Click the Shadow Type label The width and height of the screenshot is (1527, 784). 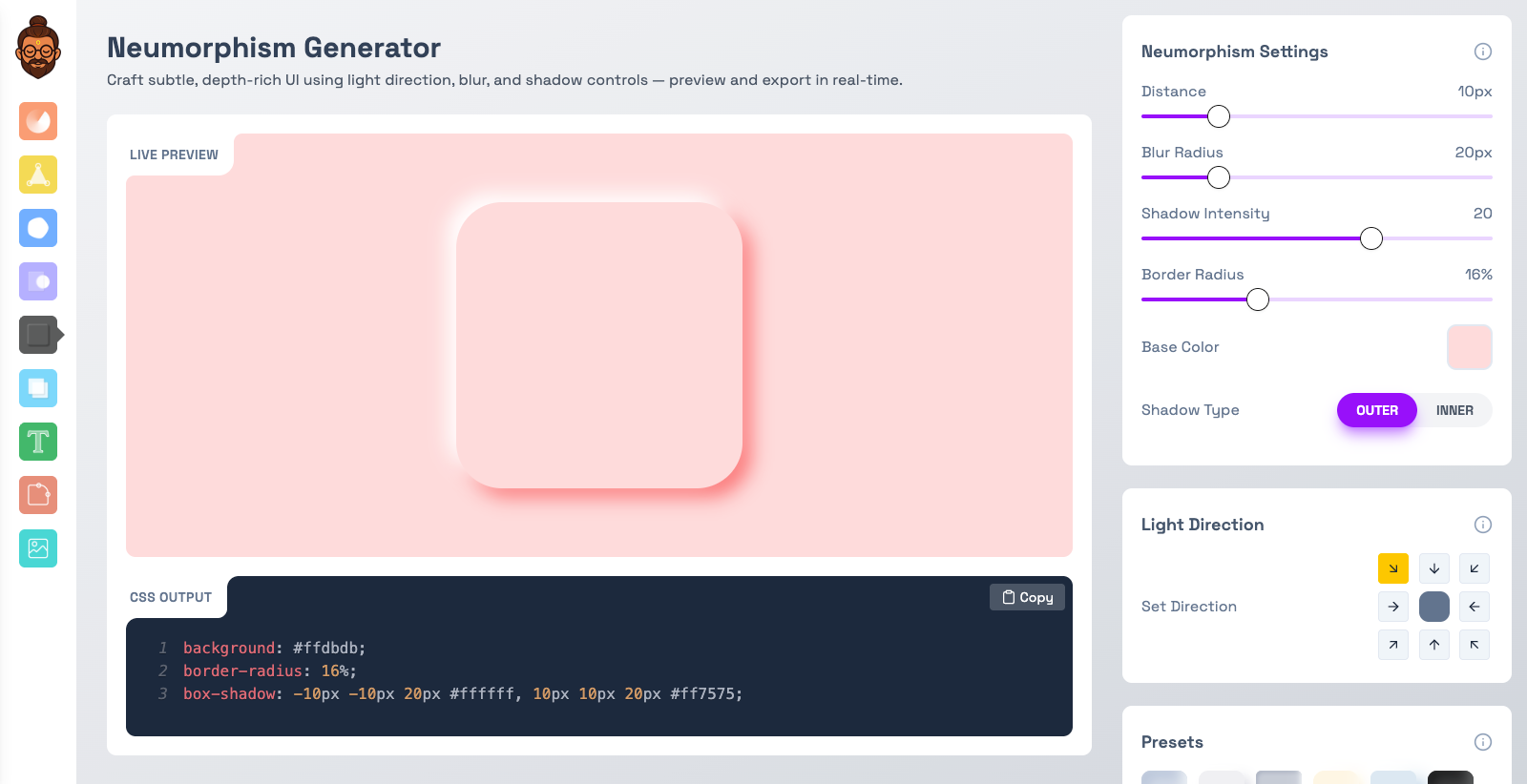coord(1190,410)
